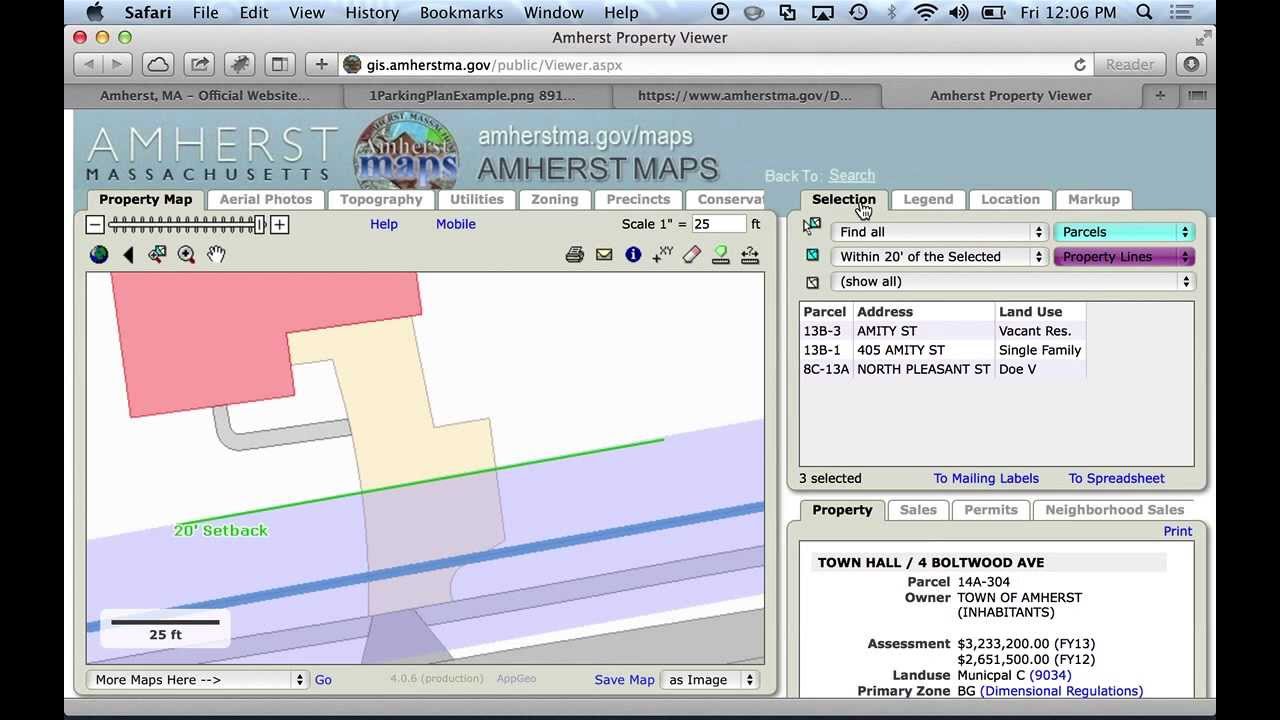Open the More Maps Here dropdown
The width and height of the screenshot is (1280, 720).
click(x=197, y=680)
